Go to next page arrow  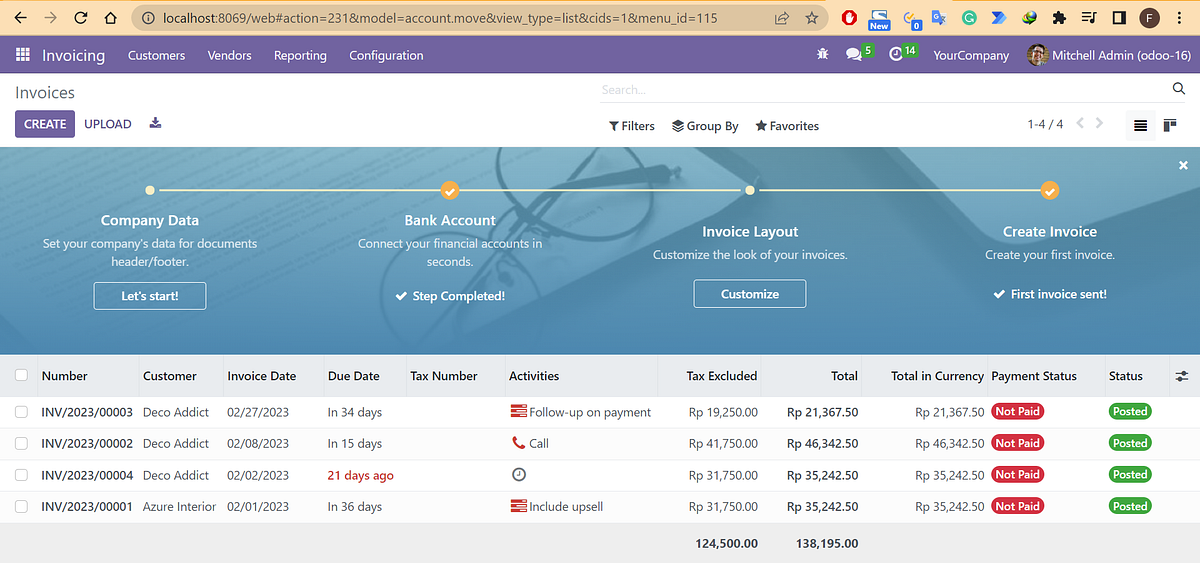coord(1100,124)
